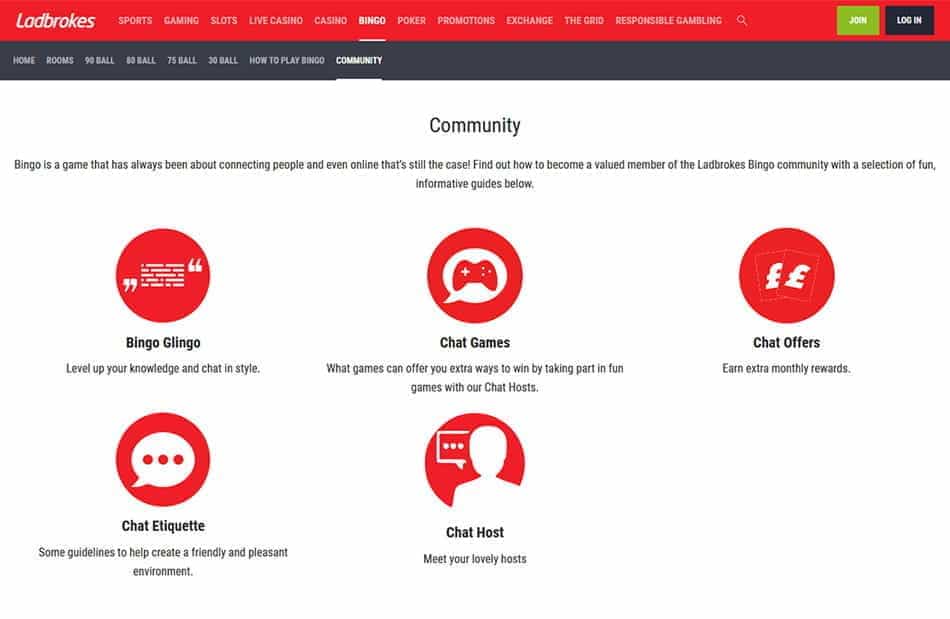Viewport: 950px width, 619px height.
Task: Go to the Exchange section
Action: point(530,21)
